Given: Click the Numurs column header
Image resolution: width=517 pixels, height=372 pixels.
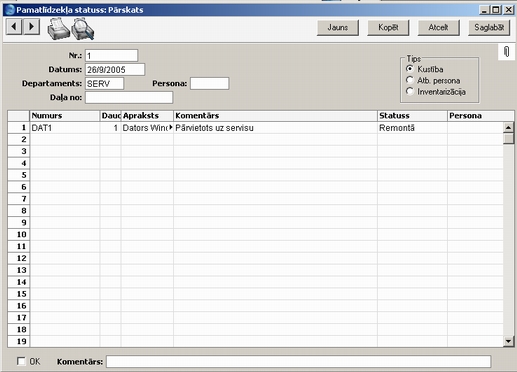Looking at the screenshot, I should [x=65, y=116].
